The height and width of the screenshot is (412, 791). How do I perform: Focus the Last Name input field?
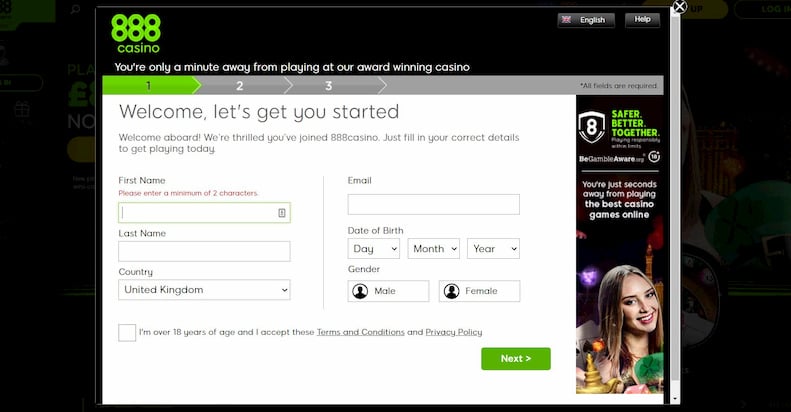[x=204, y=251]
